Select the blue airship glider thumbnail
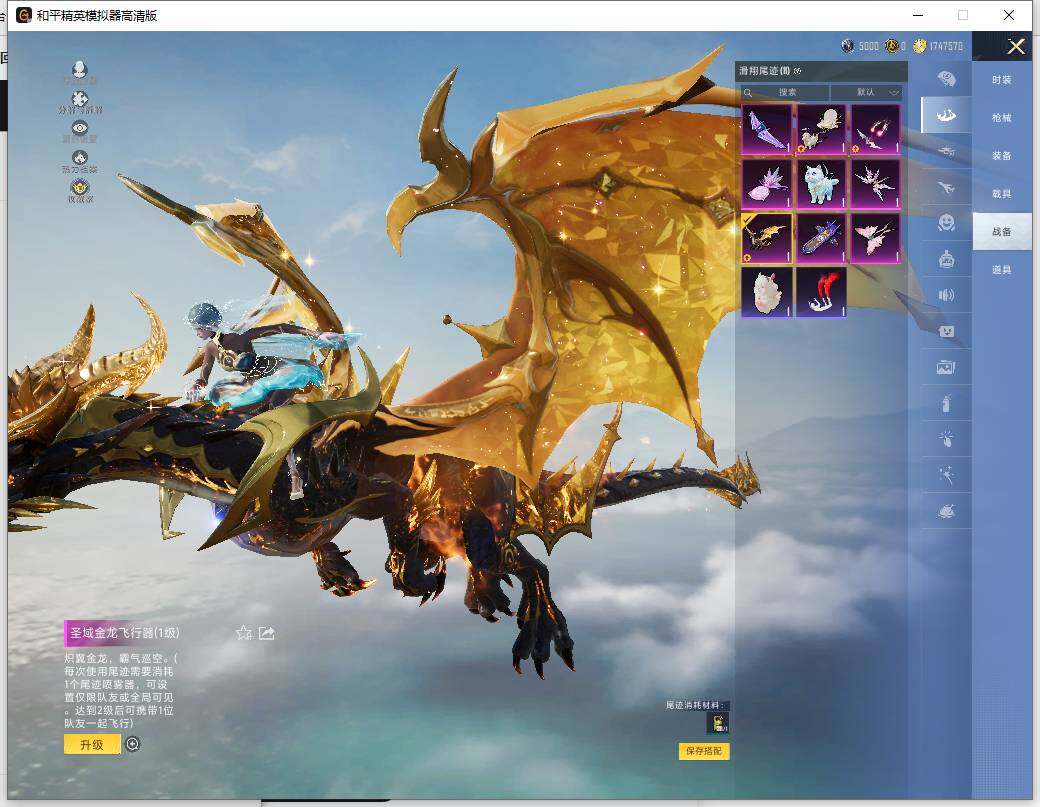1040x807 pixels. [820, 238]
